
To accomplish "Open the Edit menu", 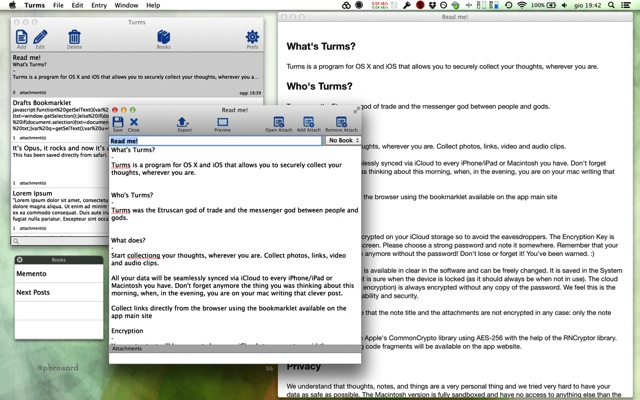I will pos(77,5).
